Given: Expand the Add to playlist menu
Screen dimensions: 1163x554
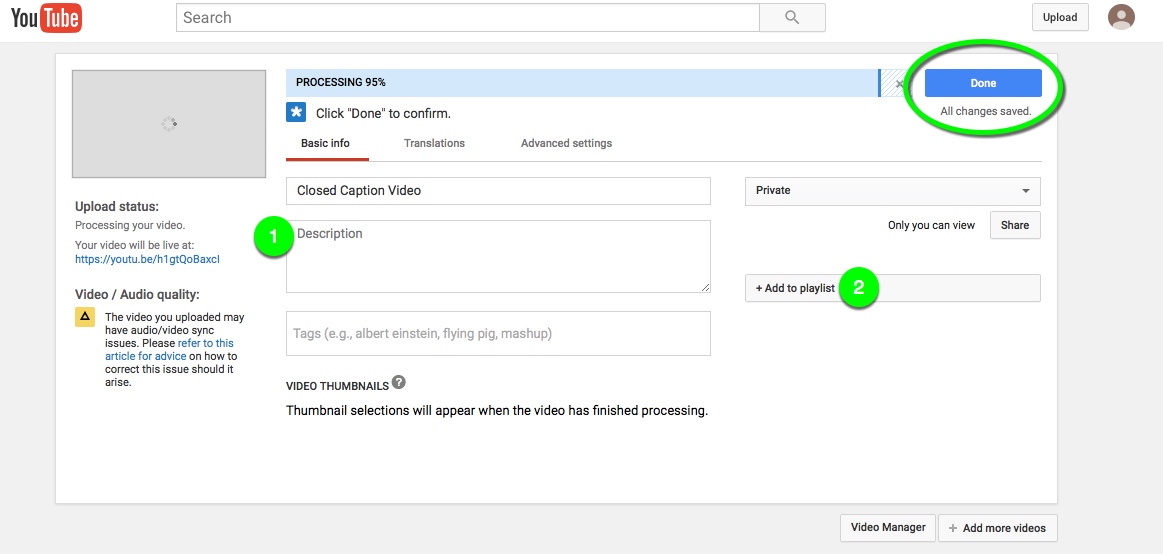Looking at the screenshot, I should [x=795, y=288].
